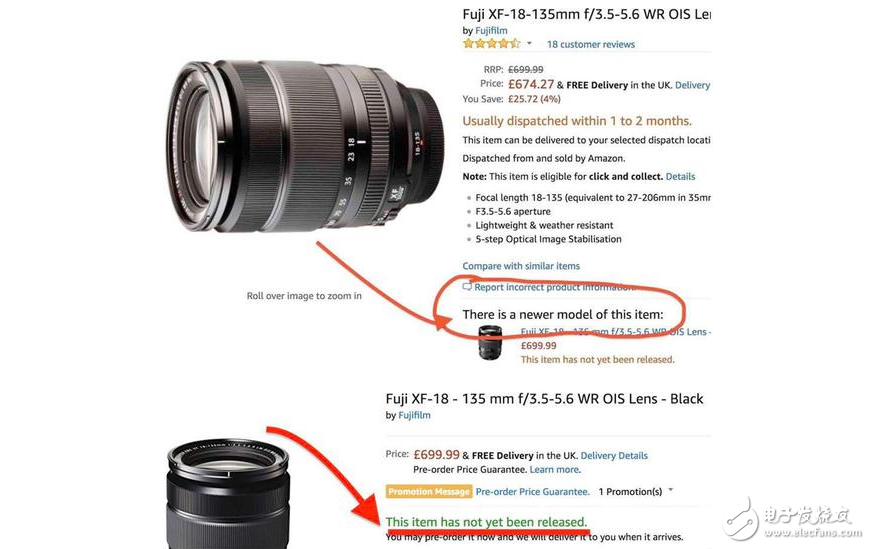The image size is (870, 549).
Task: Open the 18 customer reviews link
Action: point(591,44)
